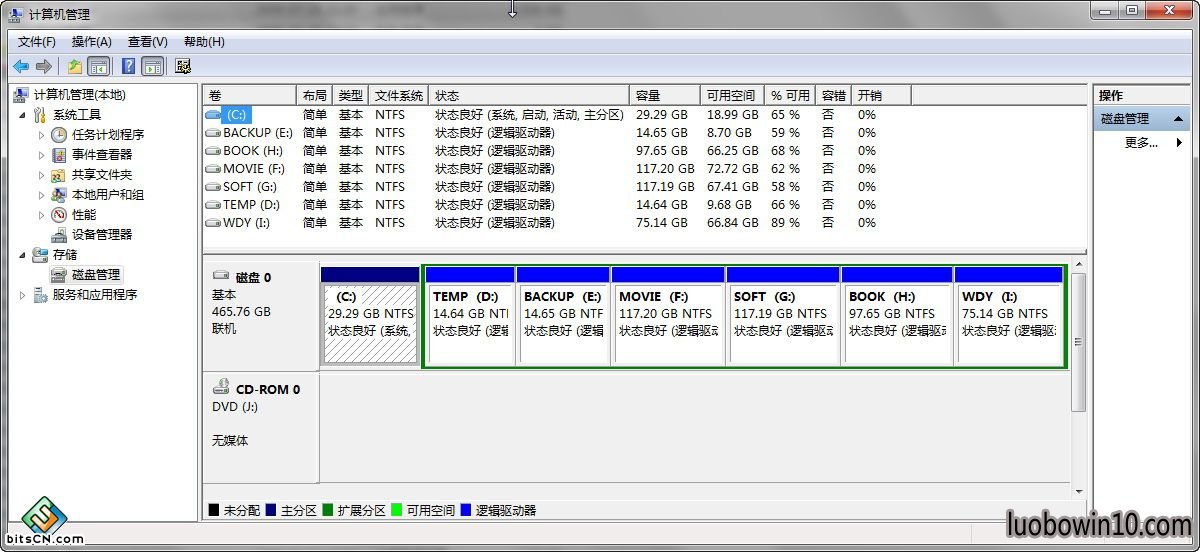Expand the 事件查看器 node
This screenshot has width=1200, height=552.
(41, 155)
